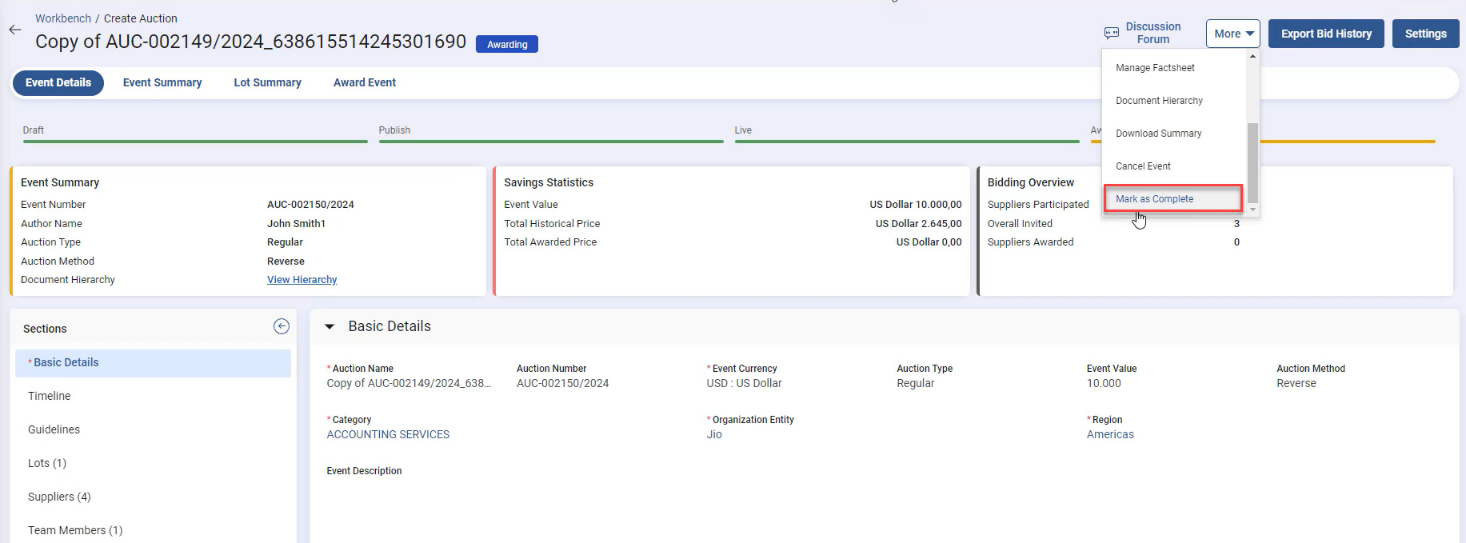This screenshot has width=1466, height=543.
Task: Go to the Award Event tab
Action: (x=364, y=83)
